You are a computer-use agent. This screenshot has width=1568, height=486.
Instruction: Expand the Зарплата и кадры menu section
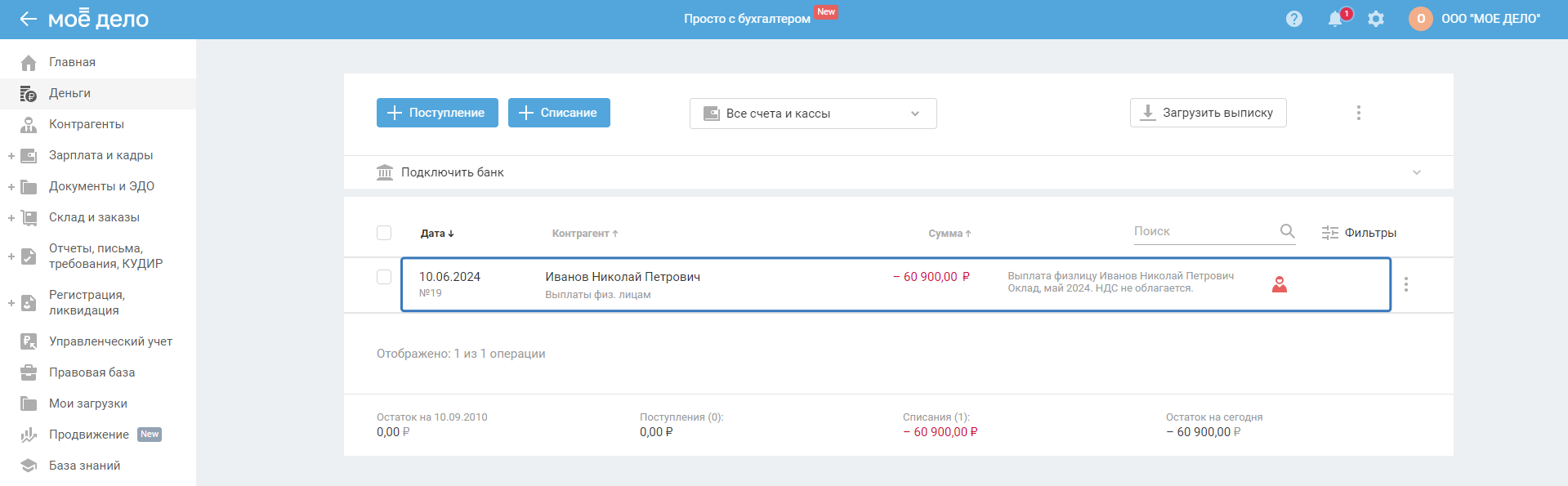[x=11, y=155]
